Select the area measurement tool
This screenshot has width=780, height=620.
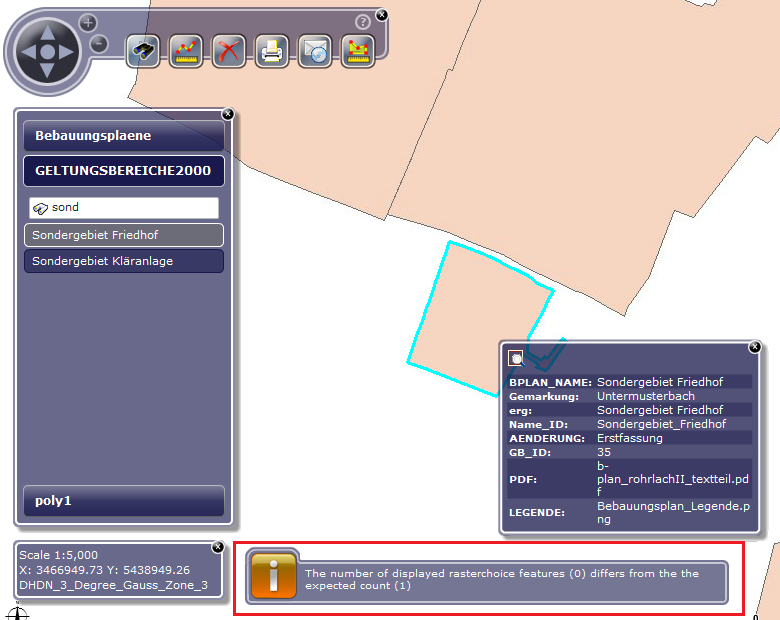(358, 51)
